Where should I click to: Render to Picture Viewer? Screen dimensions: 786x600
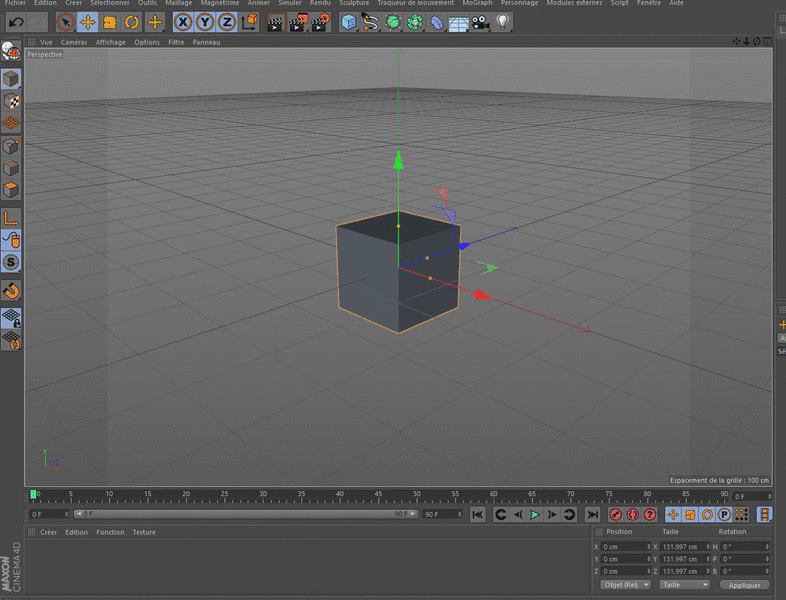[298, 23]
